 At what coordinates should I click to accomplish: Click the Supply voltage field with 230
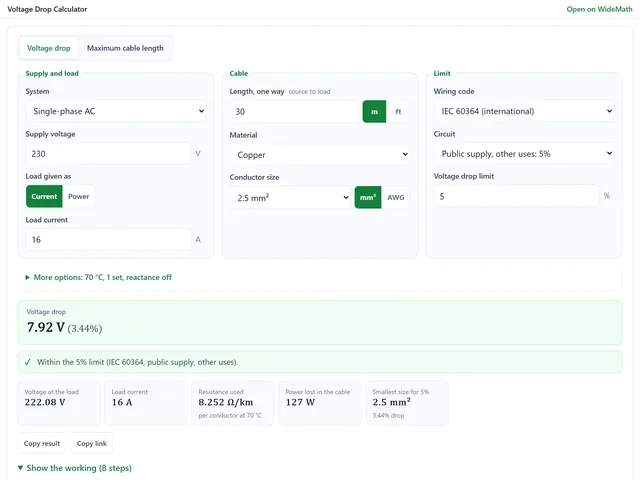(x=108, y=153)
